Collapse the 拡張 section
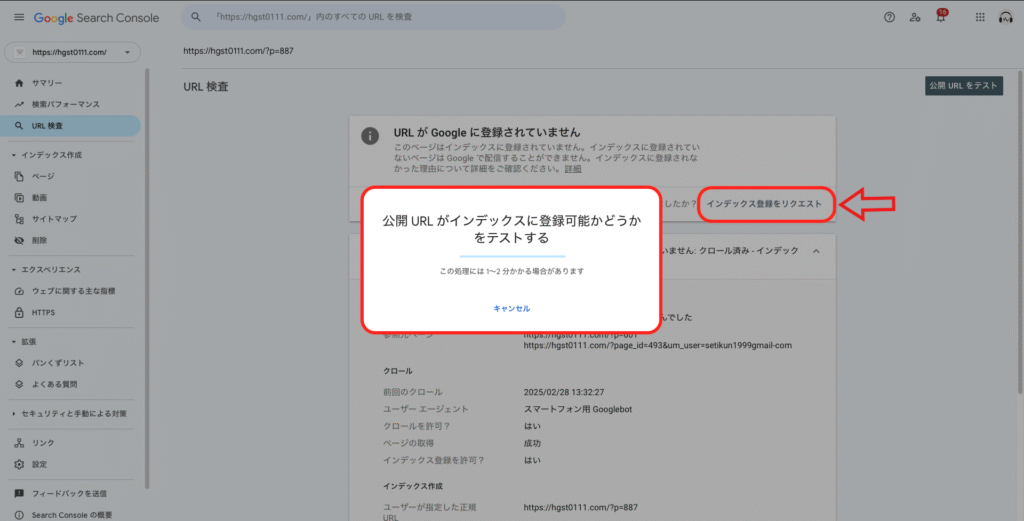 tap(14, 341)
